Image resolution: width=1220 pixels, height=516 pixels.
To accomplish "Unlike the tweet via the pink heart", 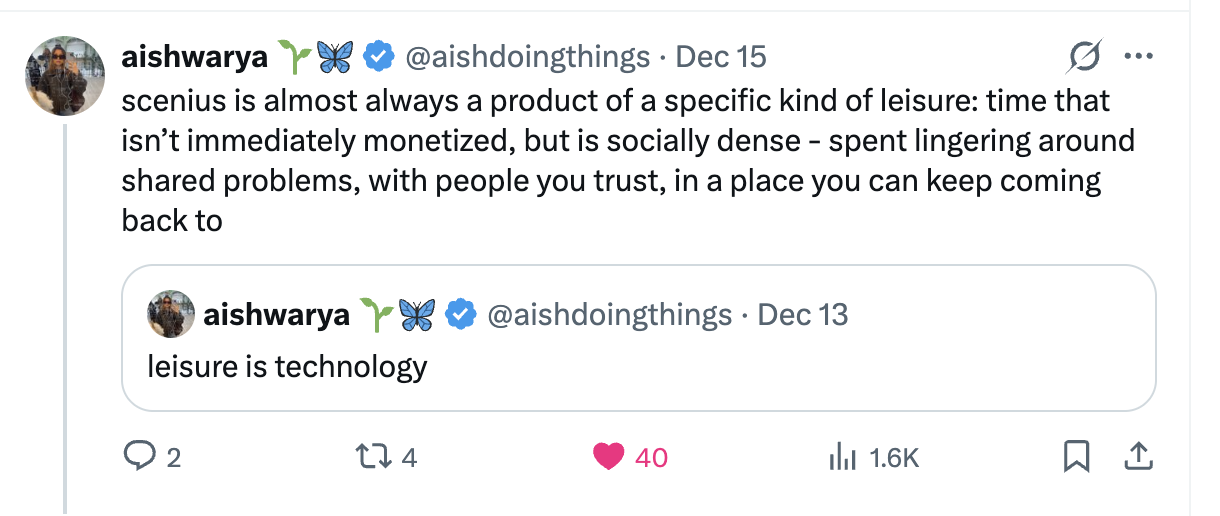I will 608,457.
